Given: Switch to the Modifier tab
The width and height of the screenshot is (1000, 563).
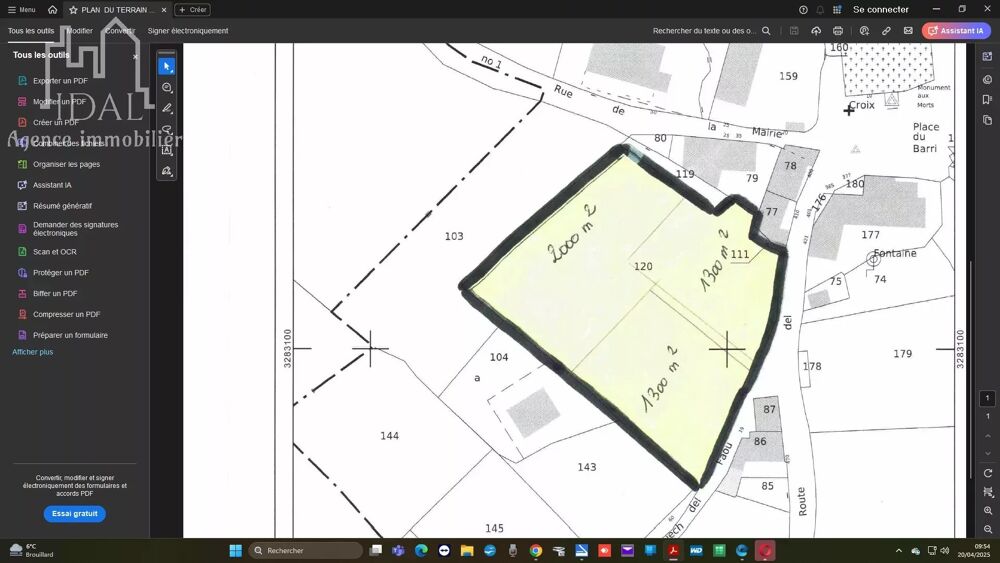Looking at the screenshot, I should point(79,31).
